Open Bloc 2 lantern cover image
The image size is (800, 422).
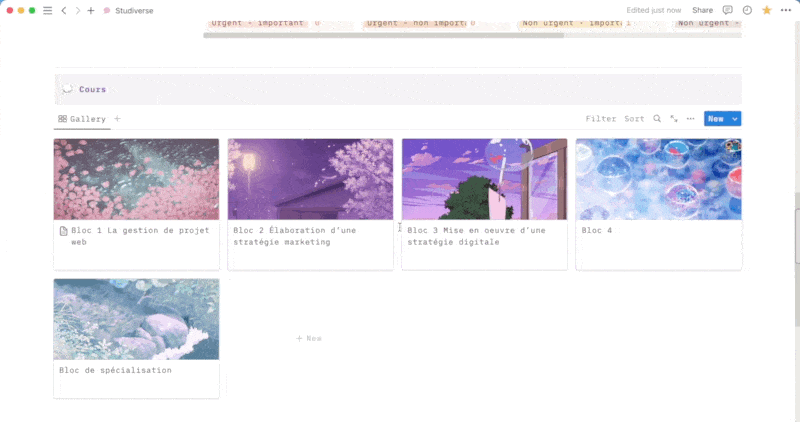[x=310, y=179]
